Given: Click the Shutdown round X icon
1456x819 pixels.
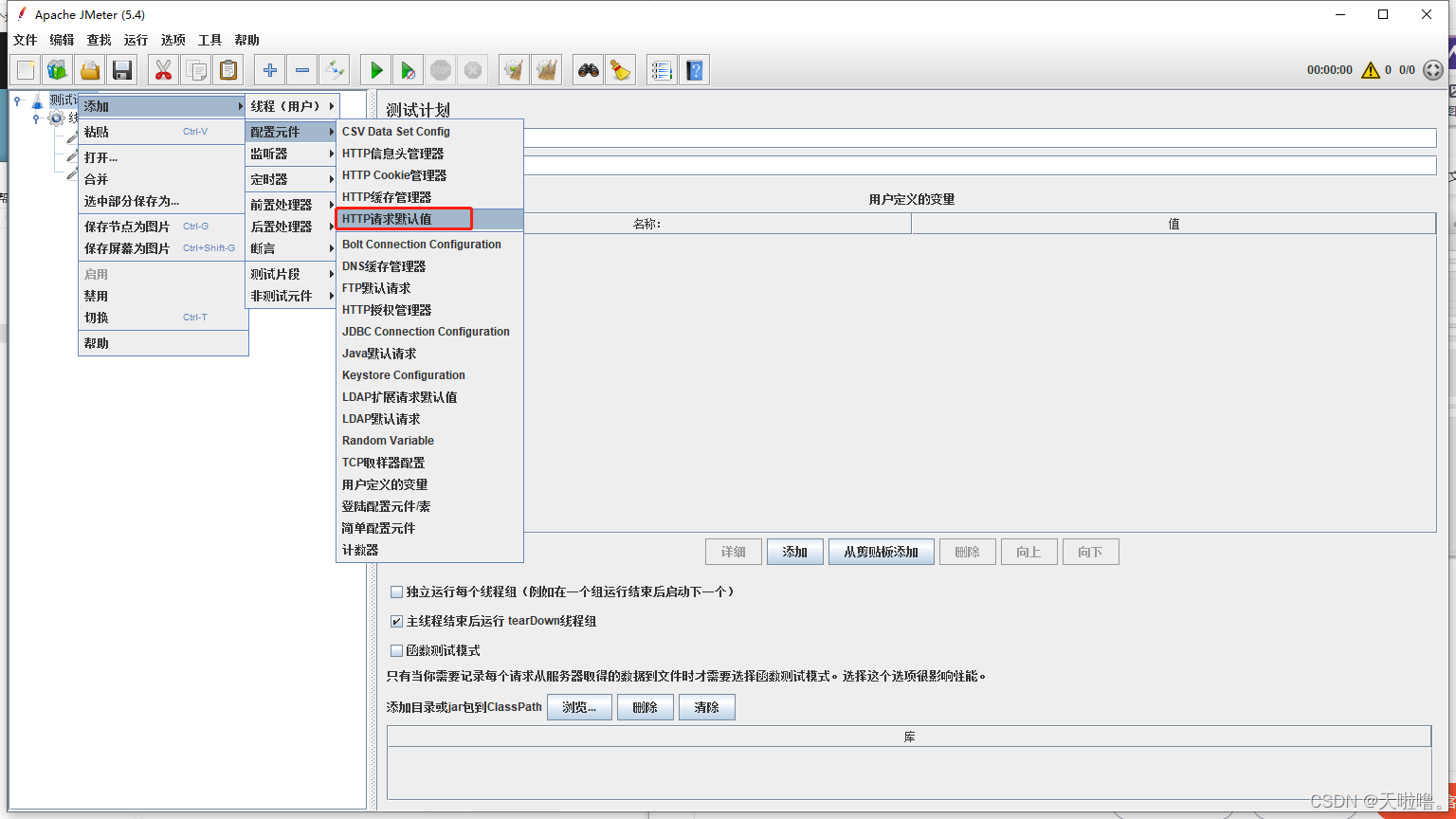Looking at the screenshot, I should point(473,70).
